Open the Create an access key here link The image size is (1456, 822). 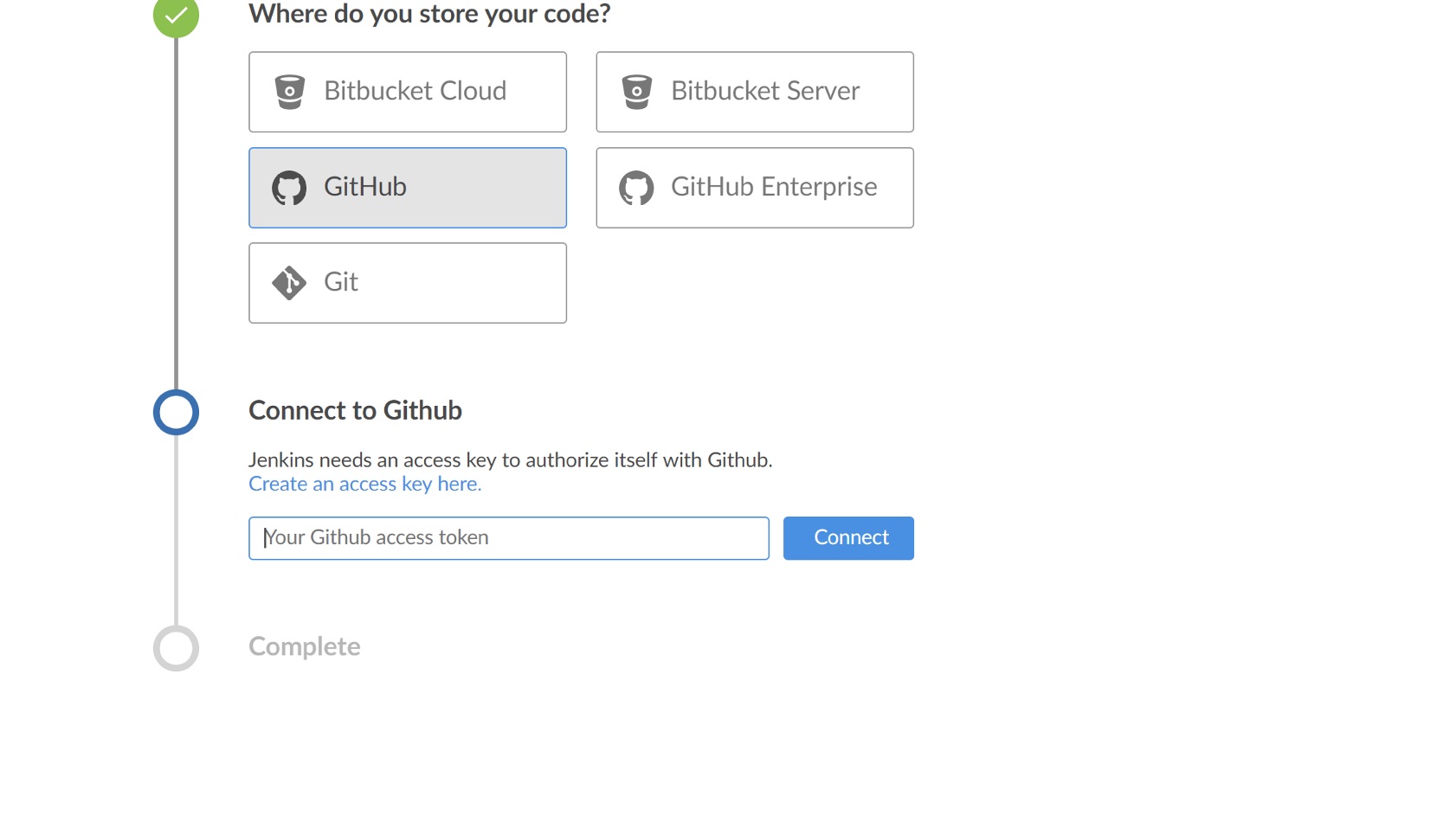click(x=365, y=484)
